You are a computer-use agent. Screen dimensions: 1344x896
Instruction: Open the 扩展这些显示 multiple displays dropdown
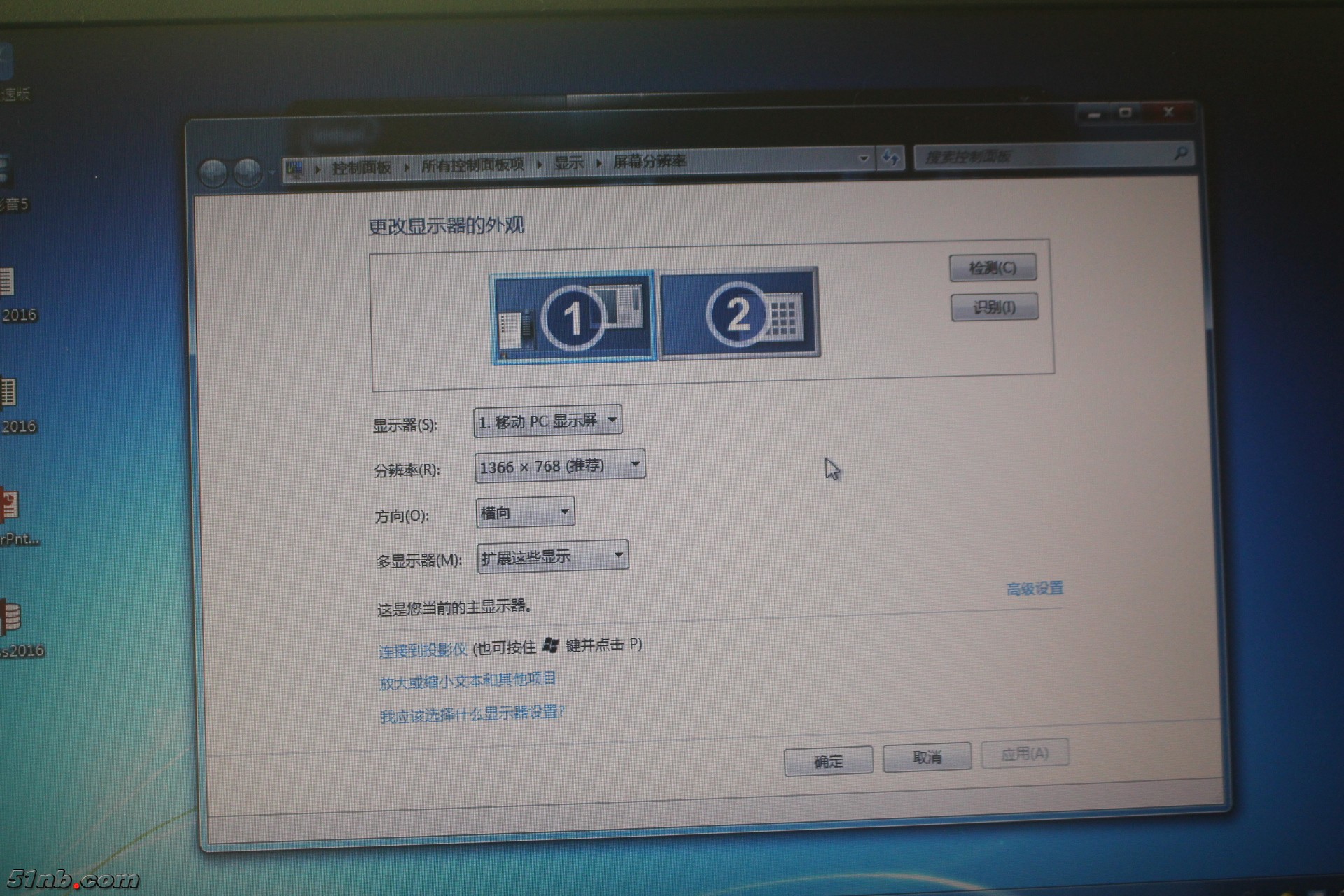coord(552,557)
